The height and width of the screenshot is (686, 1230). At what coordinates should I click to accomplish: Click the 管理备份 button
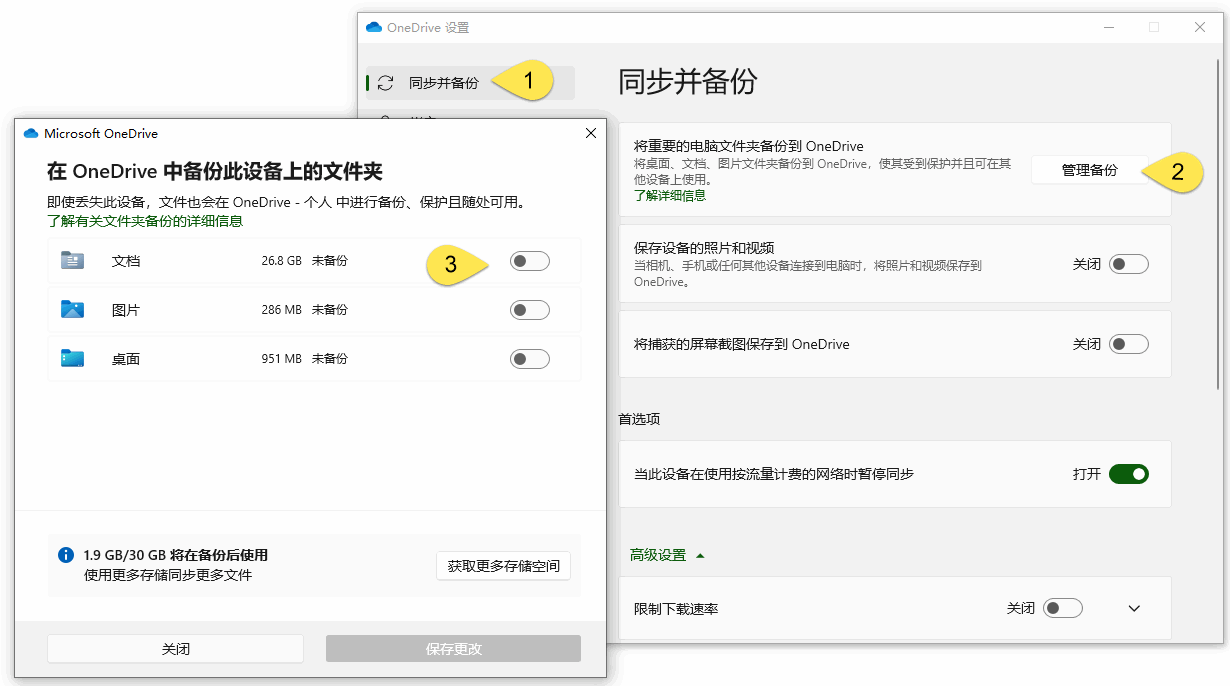click(x=1090, y=171)
